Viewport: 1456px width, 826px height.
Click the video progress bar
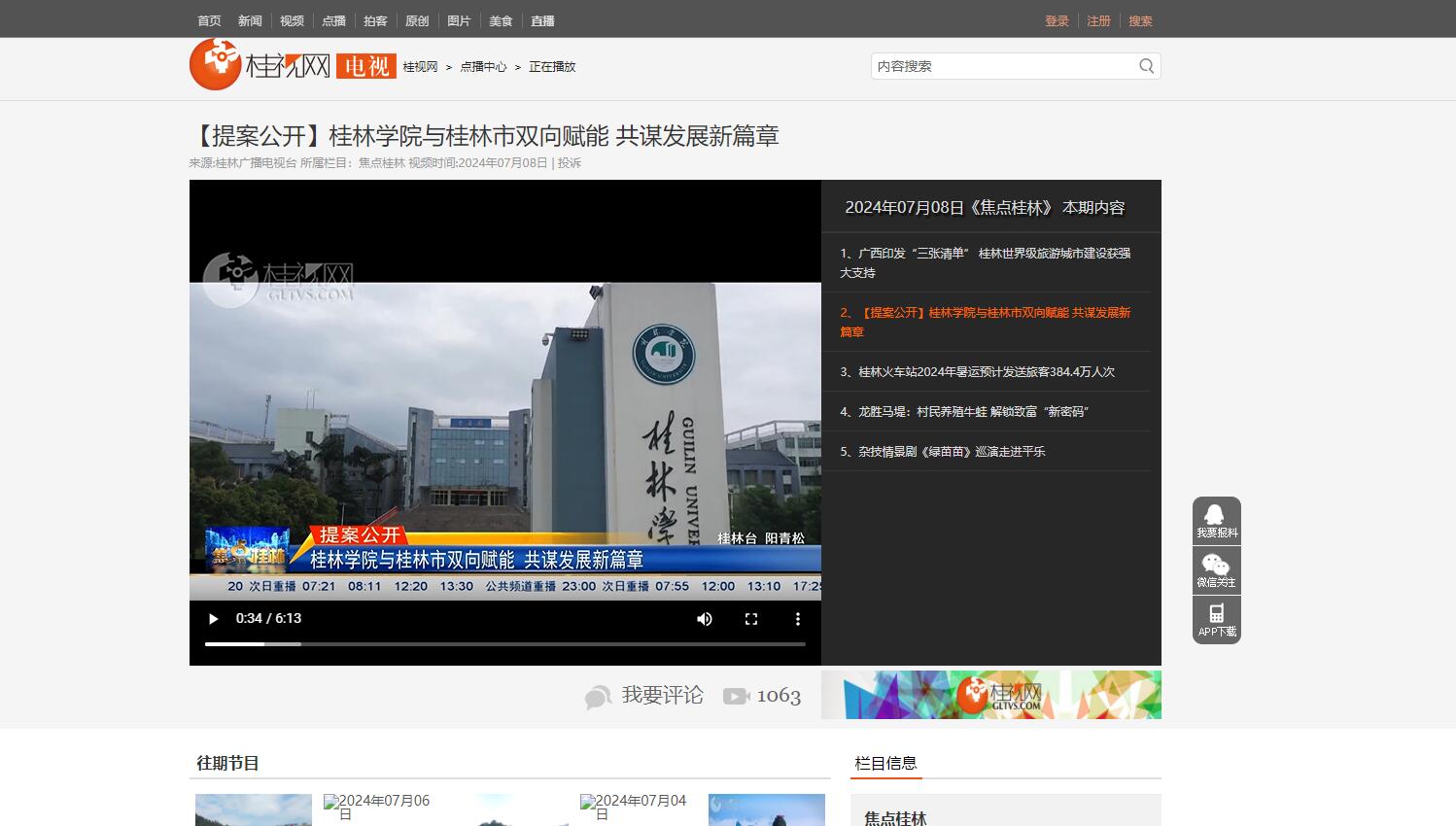point(505,643)
